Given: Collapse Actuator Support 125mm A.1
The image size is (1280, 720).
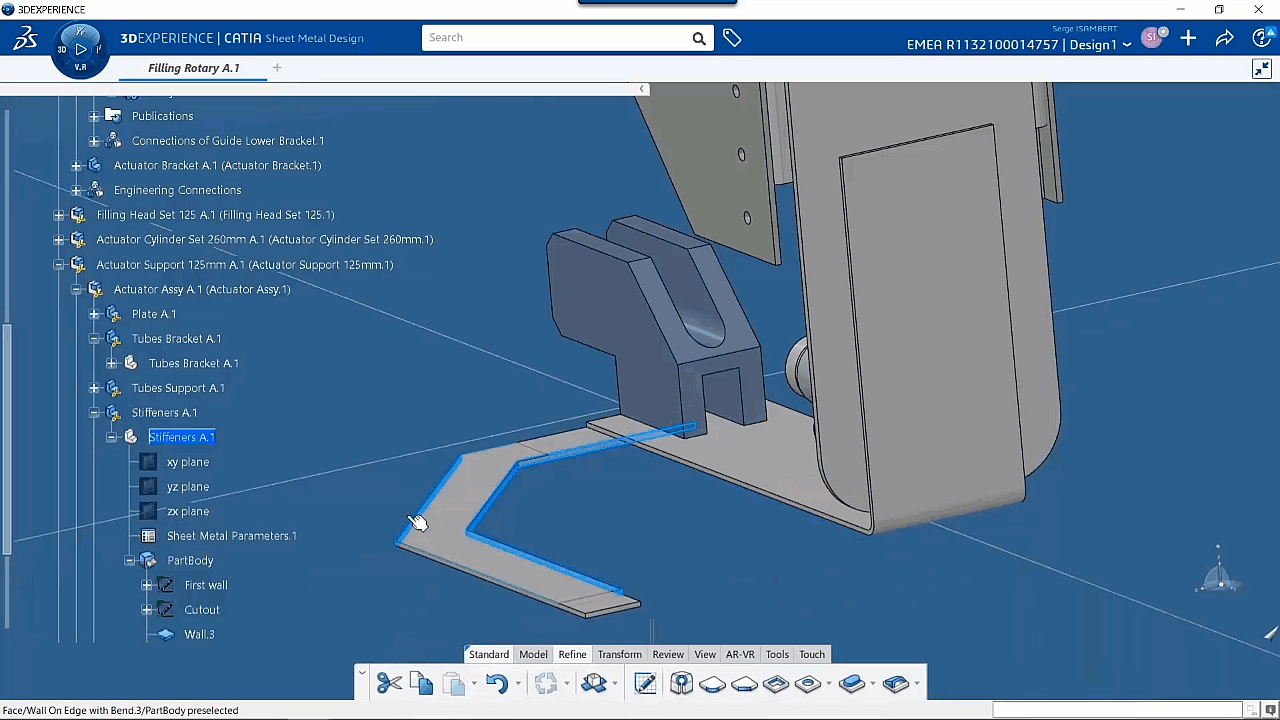Looking at the screenshot, I should [58, 265].
